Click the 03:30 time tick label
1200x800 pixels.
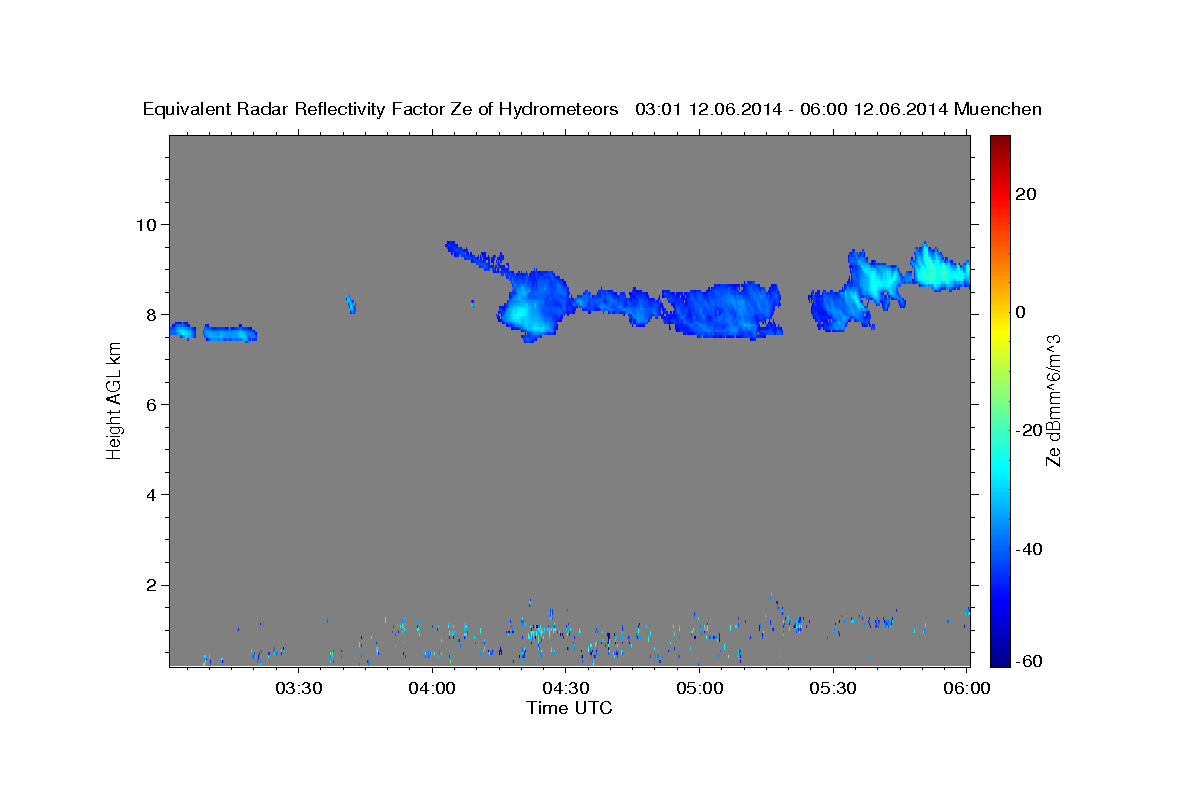(298, 688)
